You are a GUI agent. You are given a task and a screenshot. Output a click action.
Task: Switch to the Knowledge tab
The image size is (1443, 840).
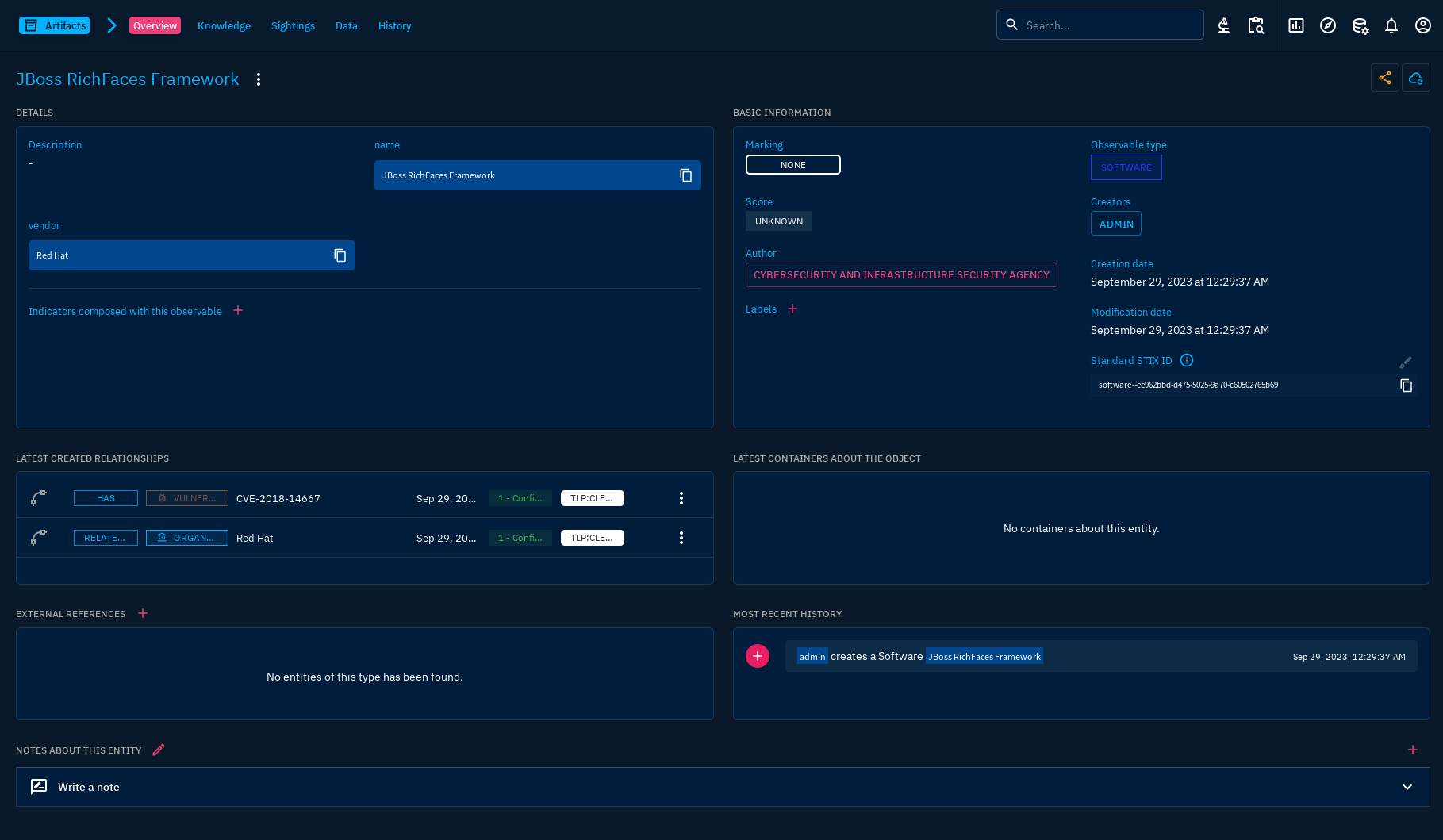pyautogui.click(x=224, y=25)
